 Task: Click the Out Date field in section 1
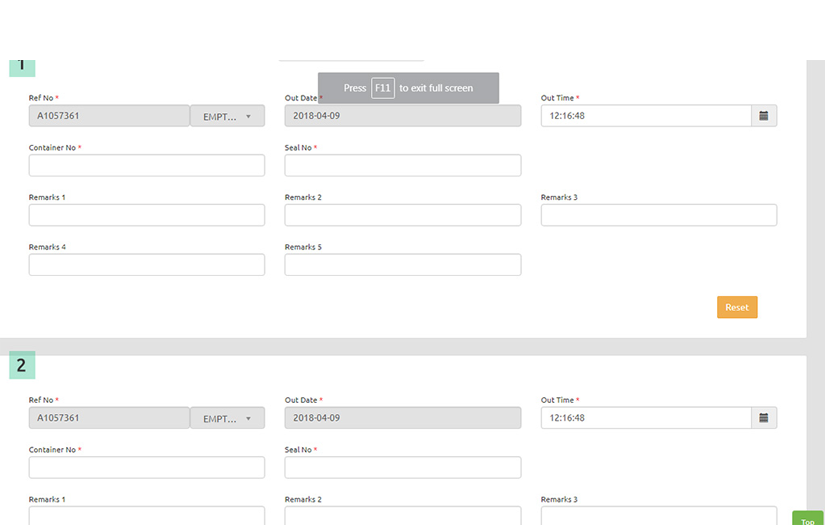(x=403, y=116)
